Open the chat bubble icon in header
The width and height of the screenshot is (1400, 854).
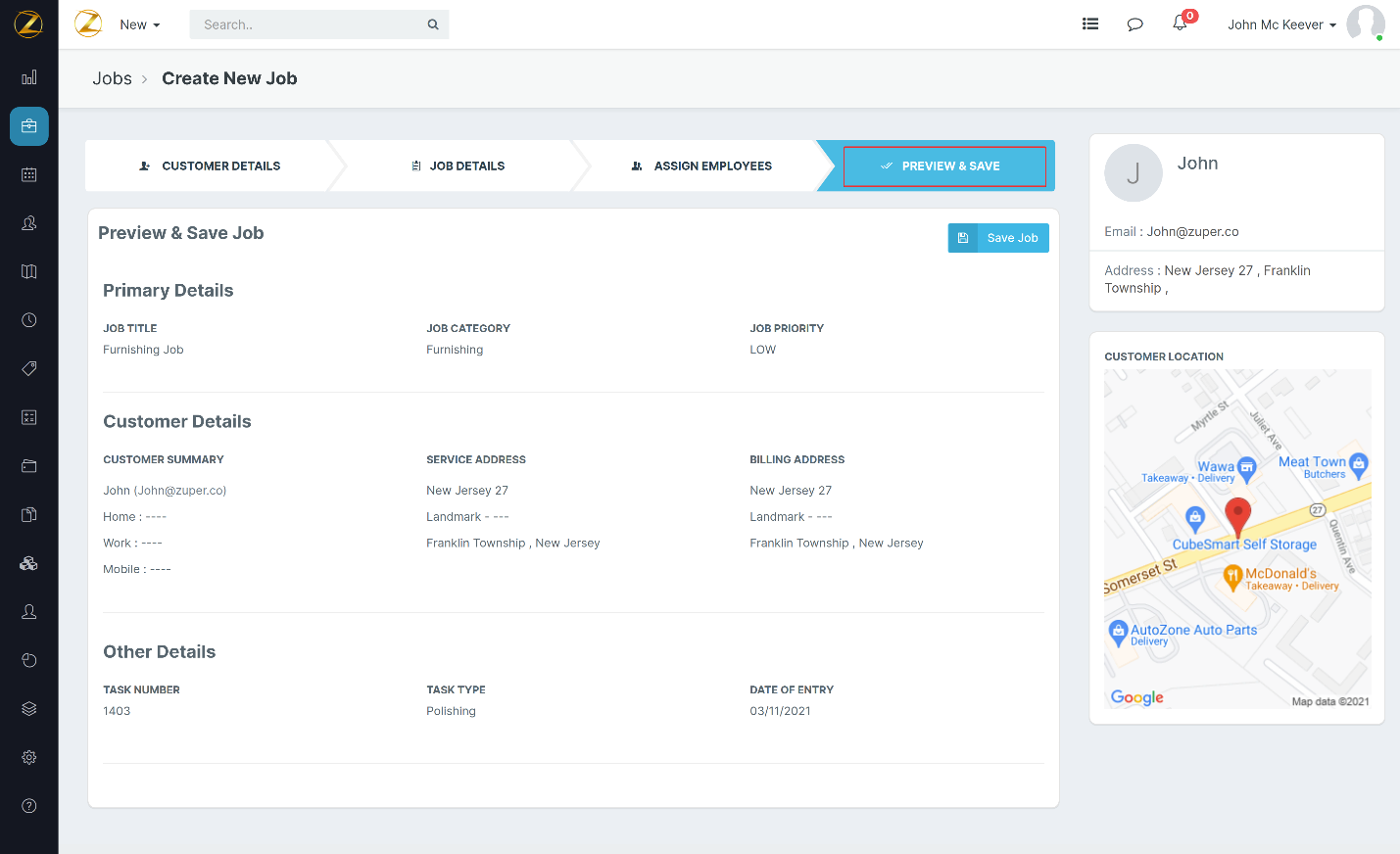point(1134,24)
